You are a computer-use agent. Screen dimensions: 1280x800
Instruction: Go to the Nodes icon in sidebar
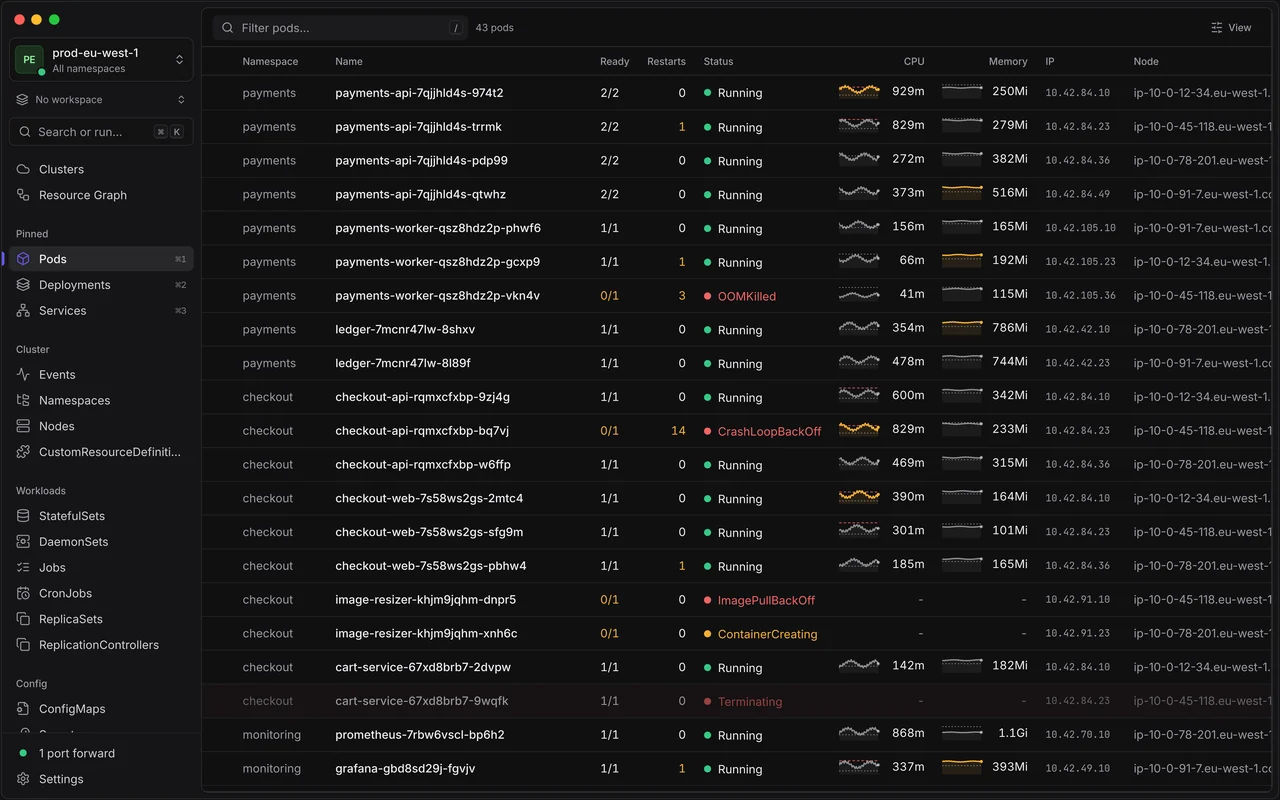(23, 426)
